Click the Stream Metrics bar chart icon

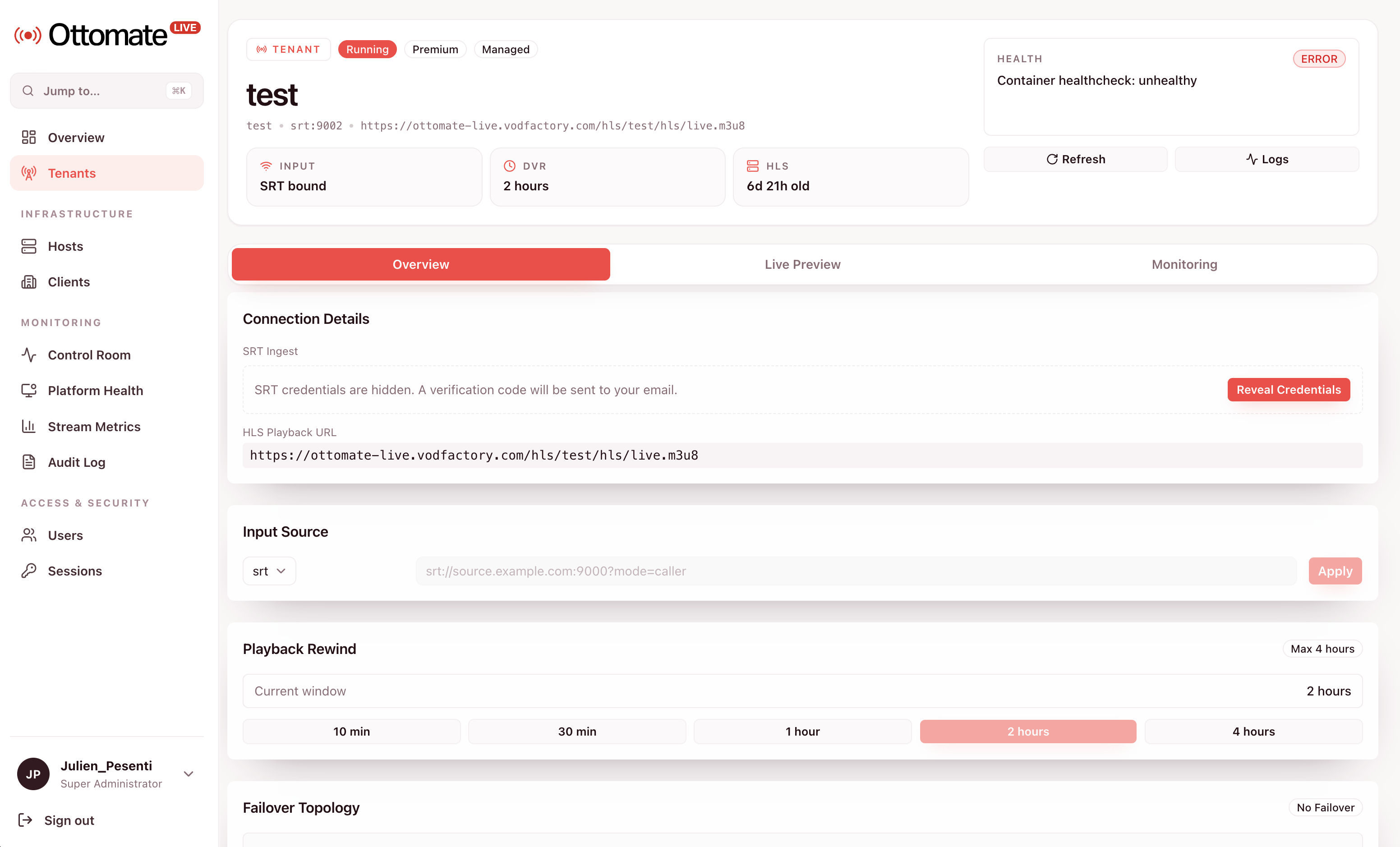(x=29, y=427)
